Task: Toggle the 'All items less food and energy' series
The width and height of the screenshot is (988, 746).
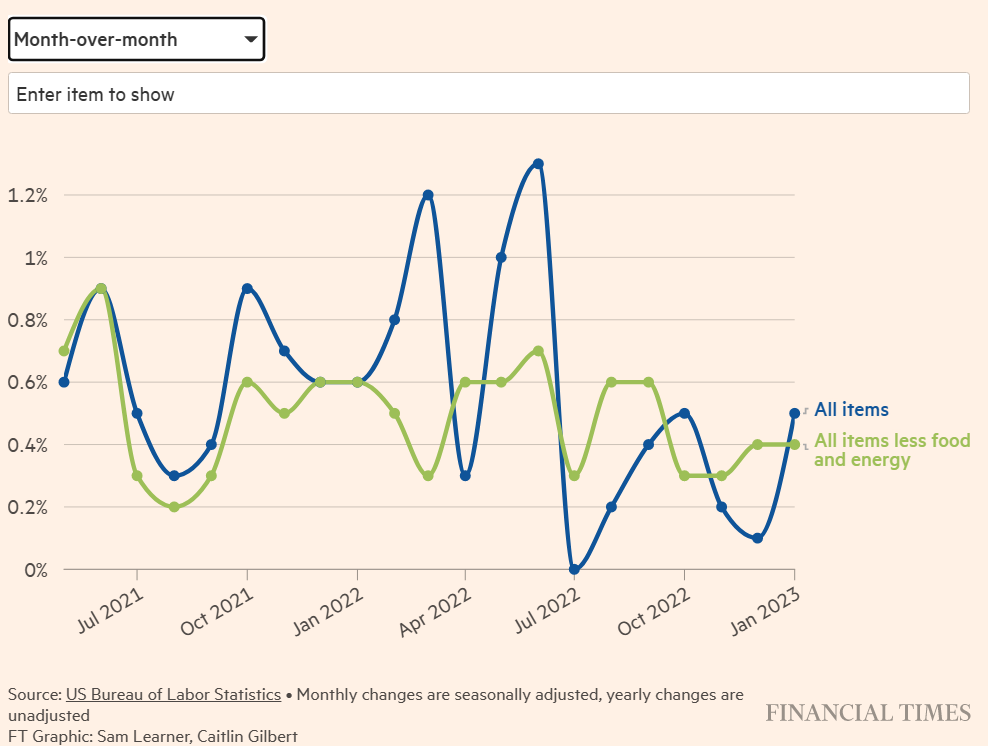Action: (x=893, y=452)
